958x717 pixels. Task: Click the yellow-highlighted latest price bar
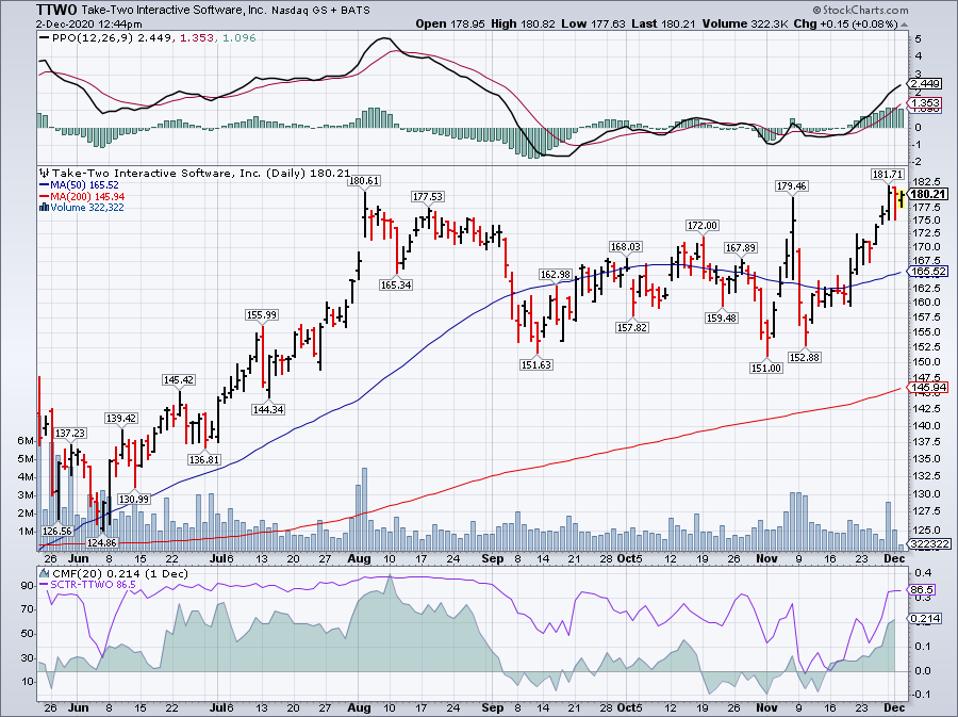pos(901,198)
